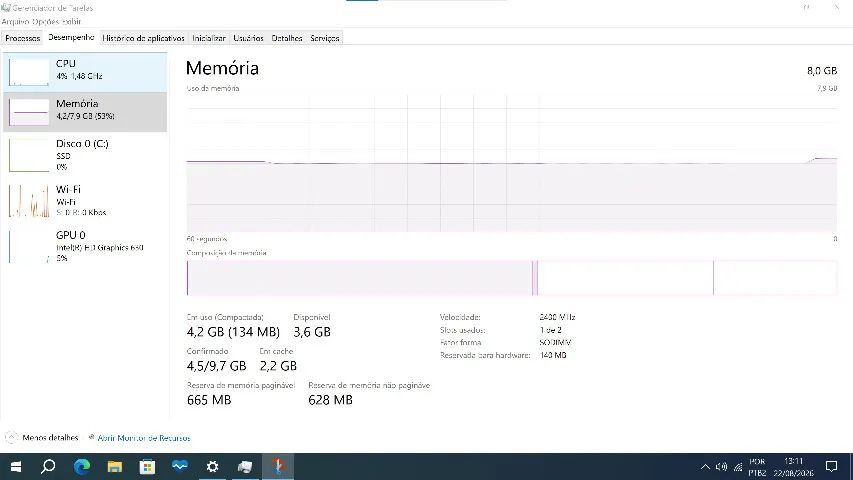Viewport: 853px width, 480px height.
Task: Collapse view with Menos detalhes
Action: pos(41,438)
